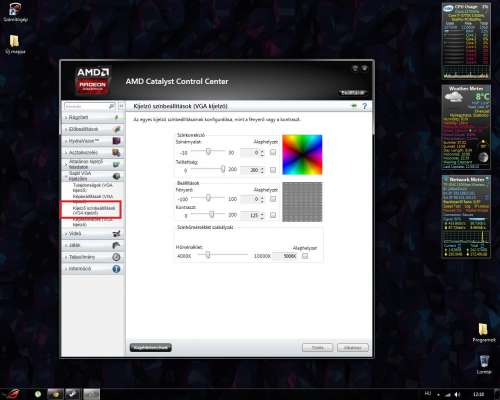
Task: Collapse the sidebar with the double-arrow button
Action: point(121,106)
